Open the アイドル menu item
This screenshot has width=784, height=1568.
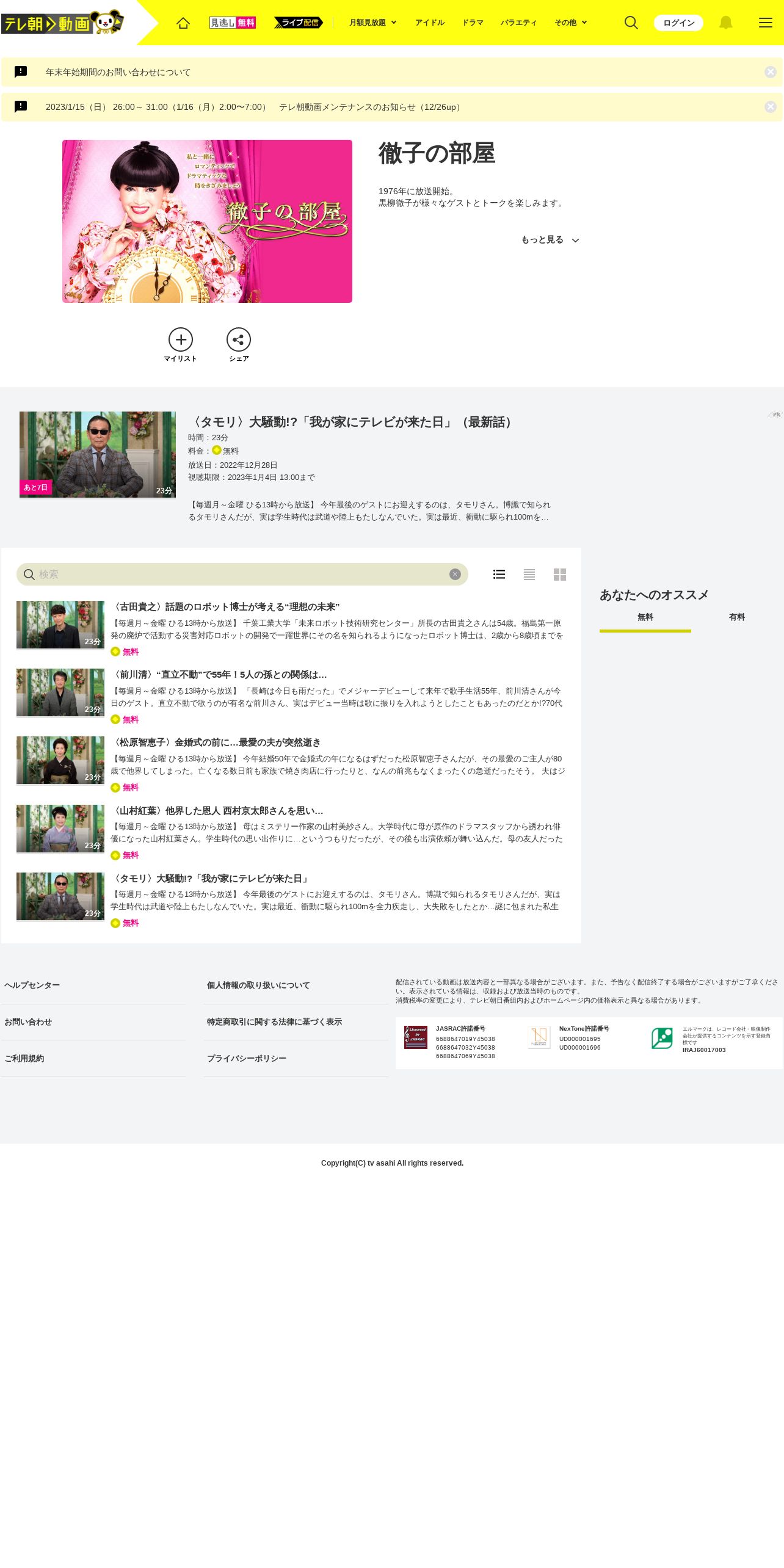[430, 23]
